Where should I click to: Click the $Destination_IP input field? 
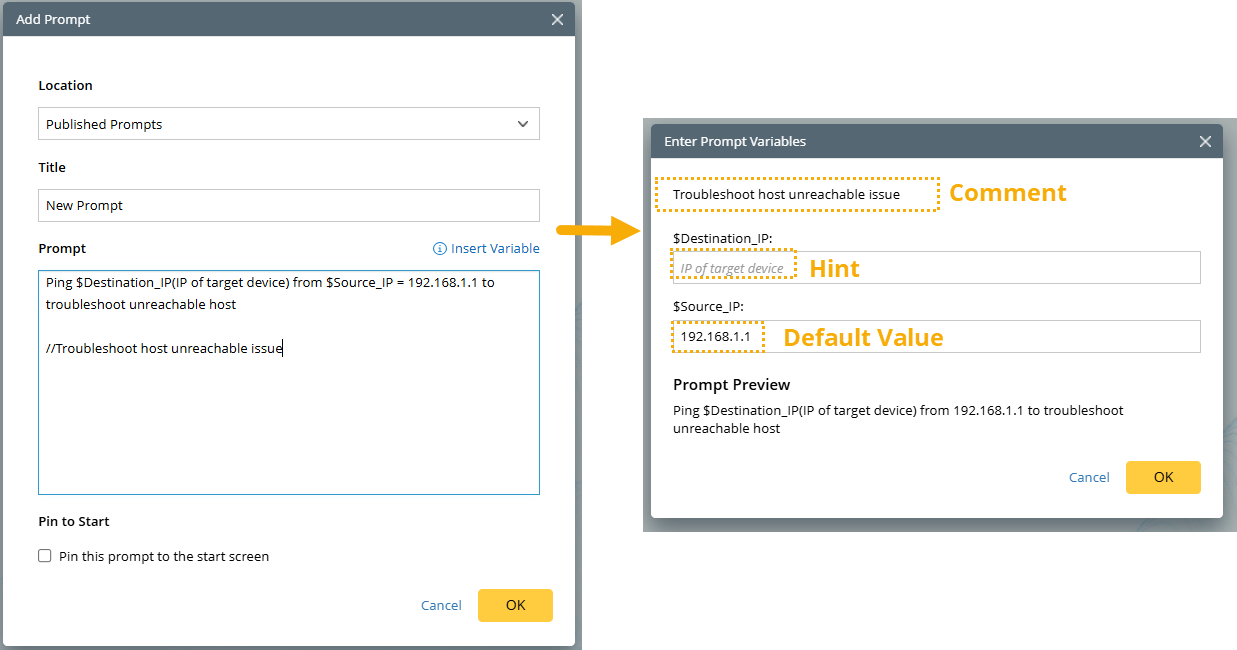(990, 268)
